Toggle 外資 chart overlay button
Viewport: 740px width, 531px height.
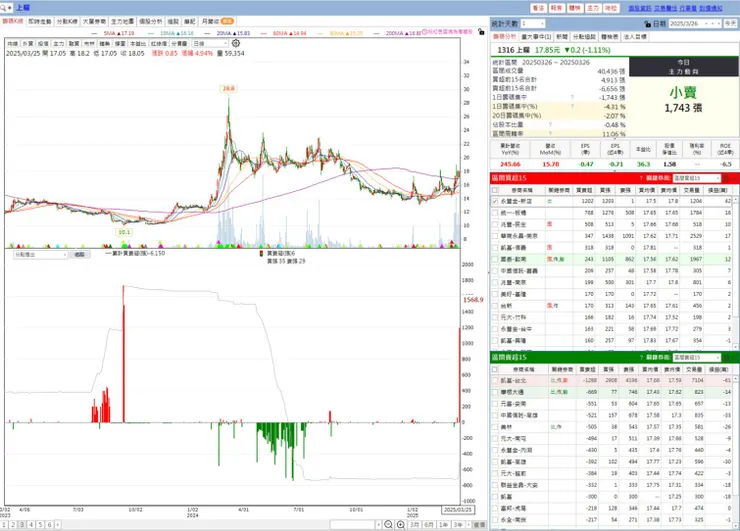point(28,43)
